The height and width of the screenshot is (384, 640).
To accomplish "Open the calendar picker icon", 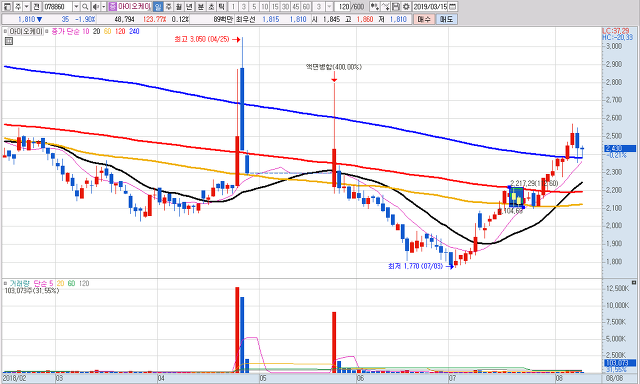I will tap(453, 7).
